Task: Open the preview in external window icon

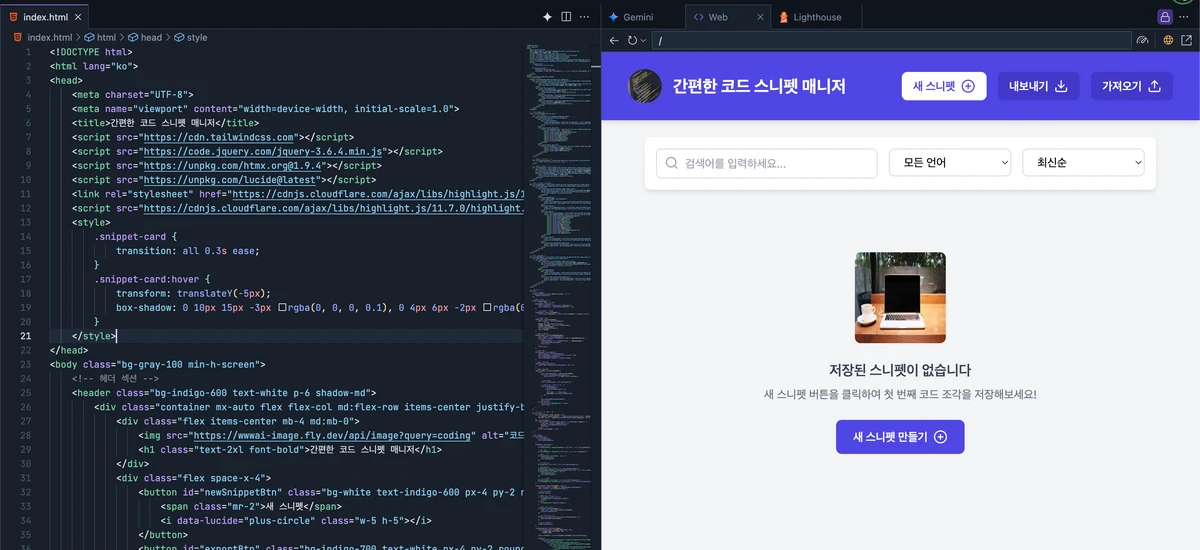Action: click(x=1188, y=41)
